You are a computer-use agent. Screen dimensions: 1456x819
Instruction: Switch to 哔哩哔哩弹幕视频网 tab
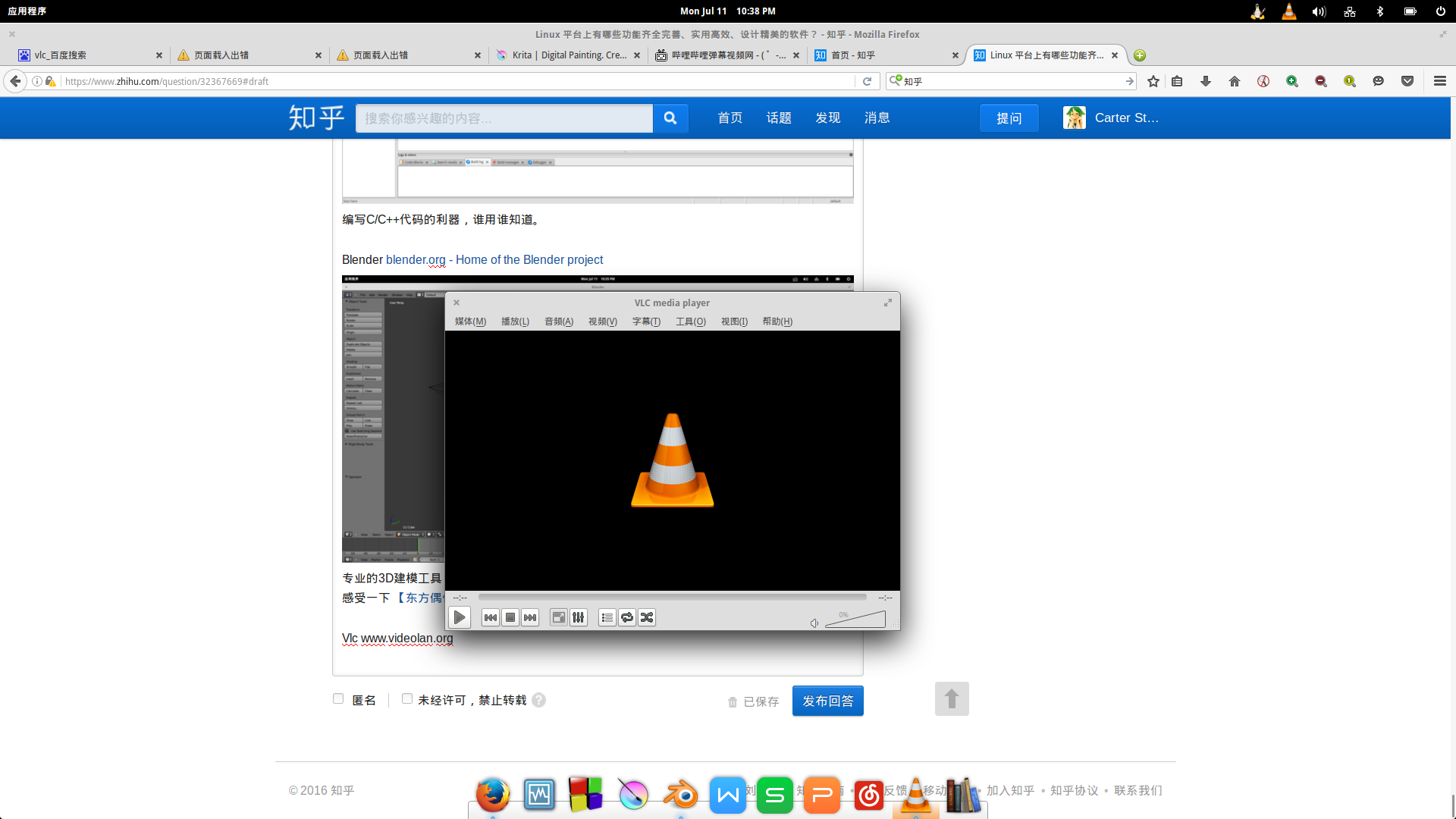[x=727, y=55]
